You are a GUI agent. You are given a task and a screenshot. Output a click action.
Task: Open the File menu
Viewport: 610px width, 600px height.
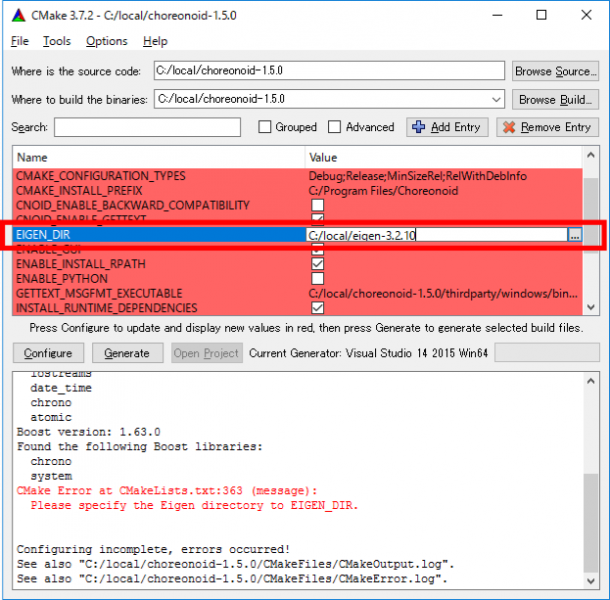point(20,41)
